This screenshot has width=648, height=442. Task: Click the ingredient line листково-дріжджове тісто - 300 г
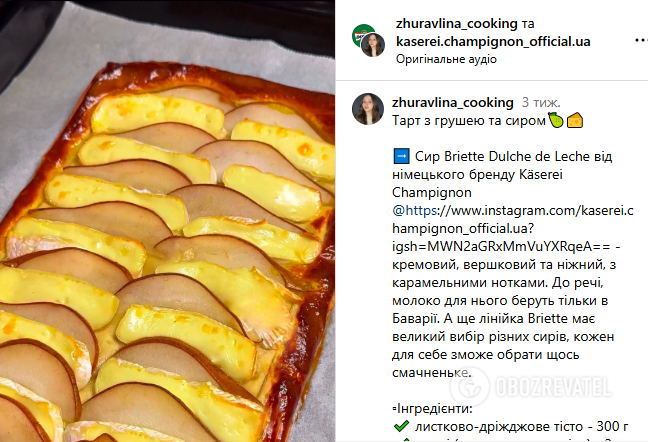point(522,426)
